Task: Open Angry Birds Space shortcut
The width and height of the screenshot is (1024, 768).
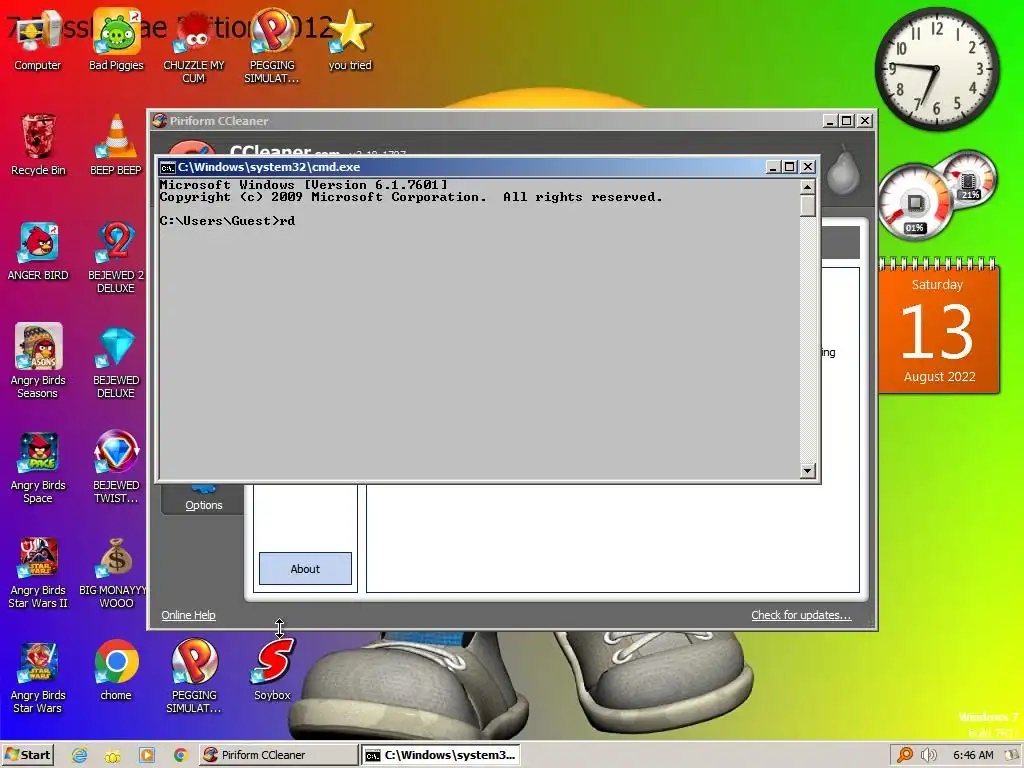Action: [x=38, y=467]
